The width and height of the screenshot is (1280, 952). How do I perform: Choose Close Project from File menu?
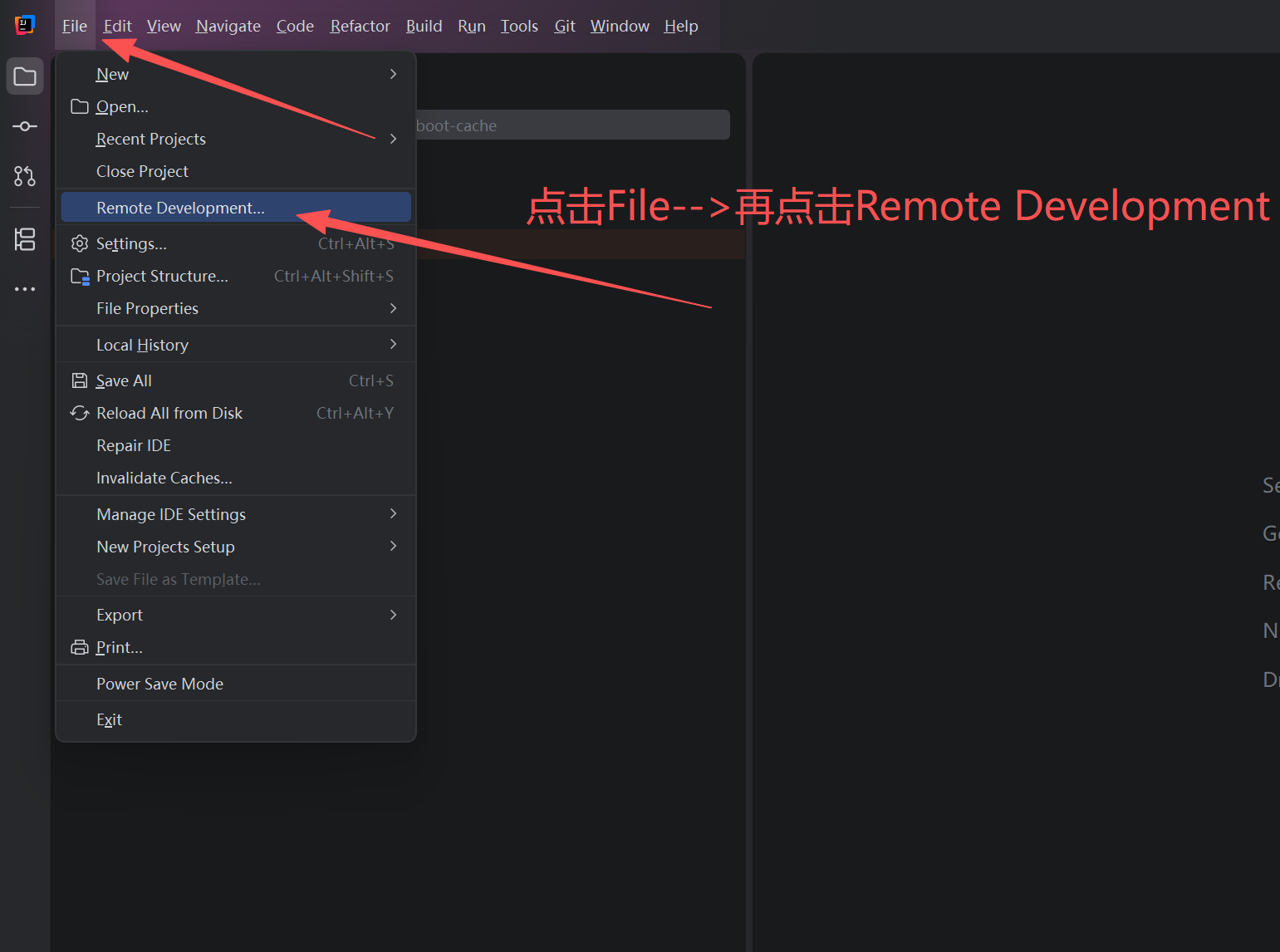click(x=236, y=171)
